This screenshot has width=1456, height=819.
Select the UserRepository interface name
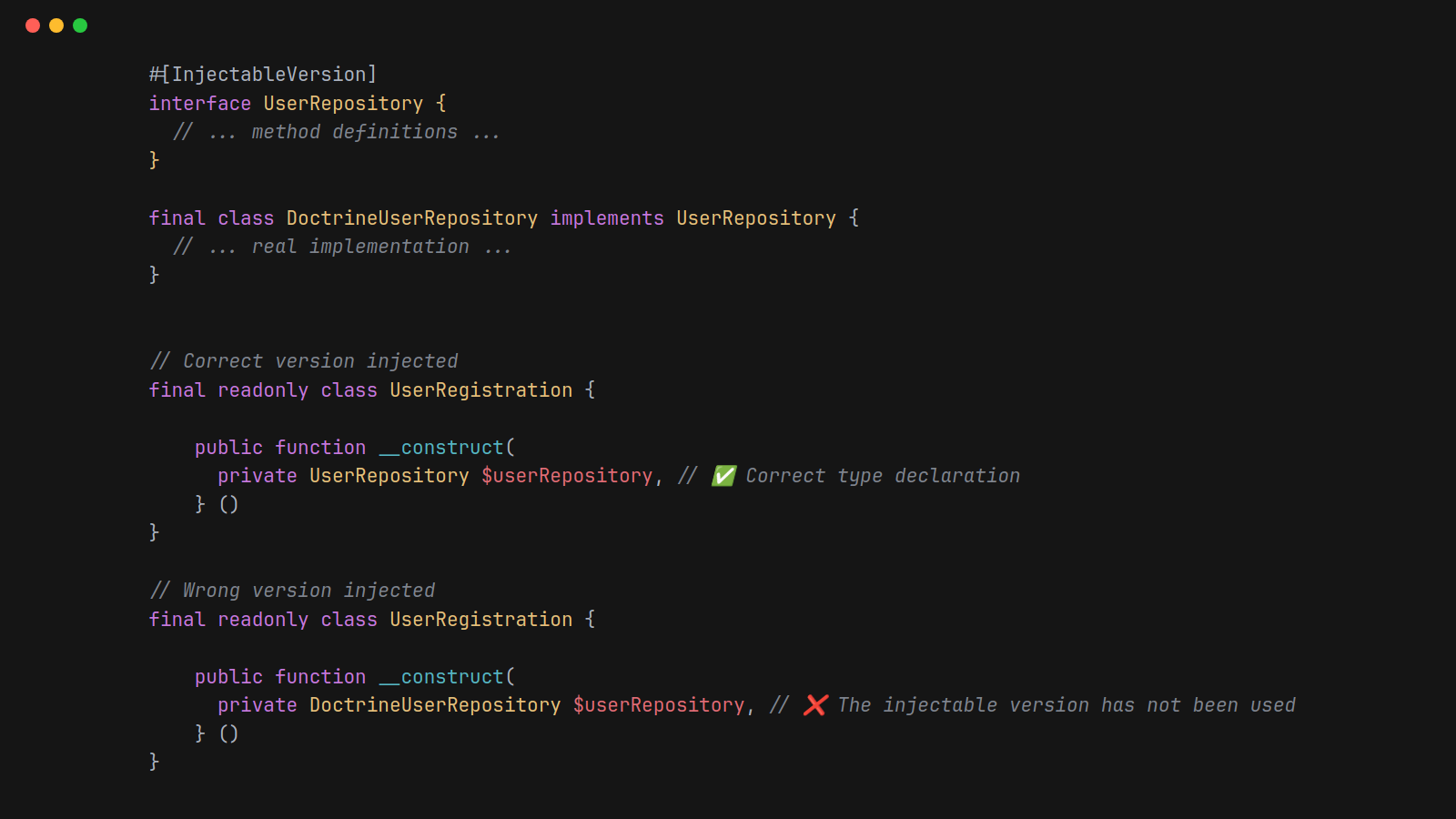click(x=341, y=103)
